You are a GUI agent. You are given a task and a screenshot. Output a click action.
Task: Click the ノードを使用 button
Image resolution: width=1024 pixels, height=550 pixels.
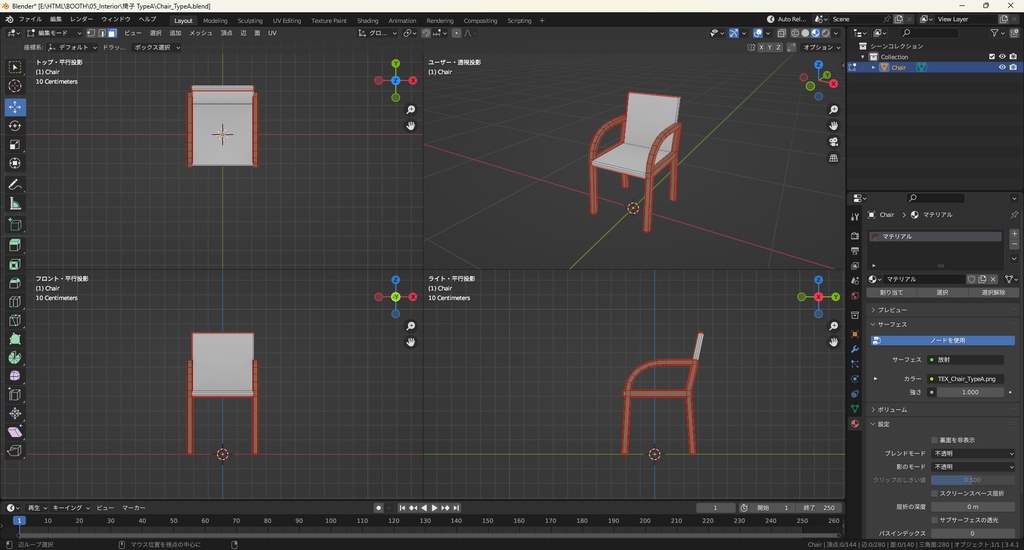tap(947, 340)
